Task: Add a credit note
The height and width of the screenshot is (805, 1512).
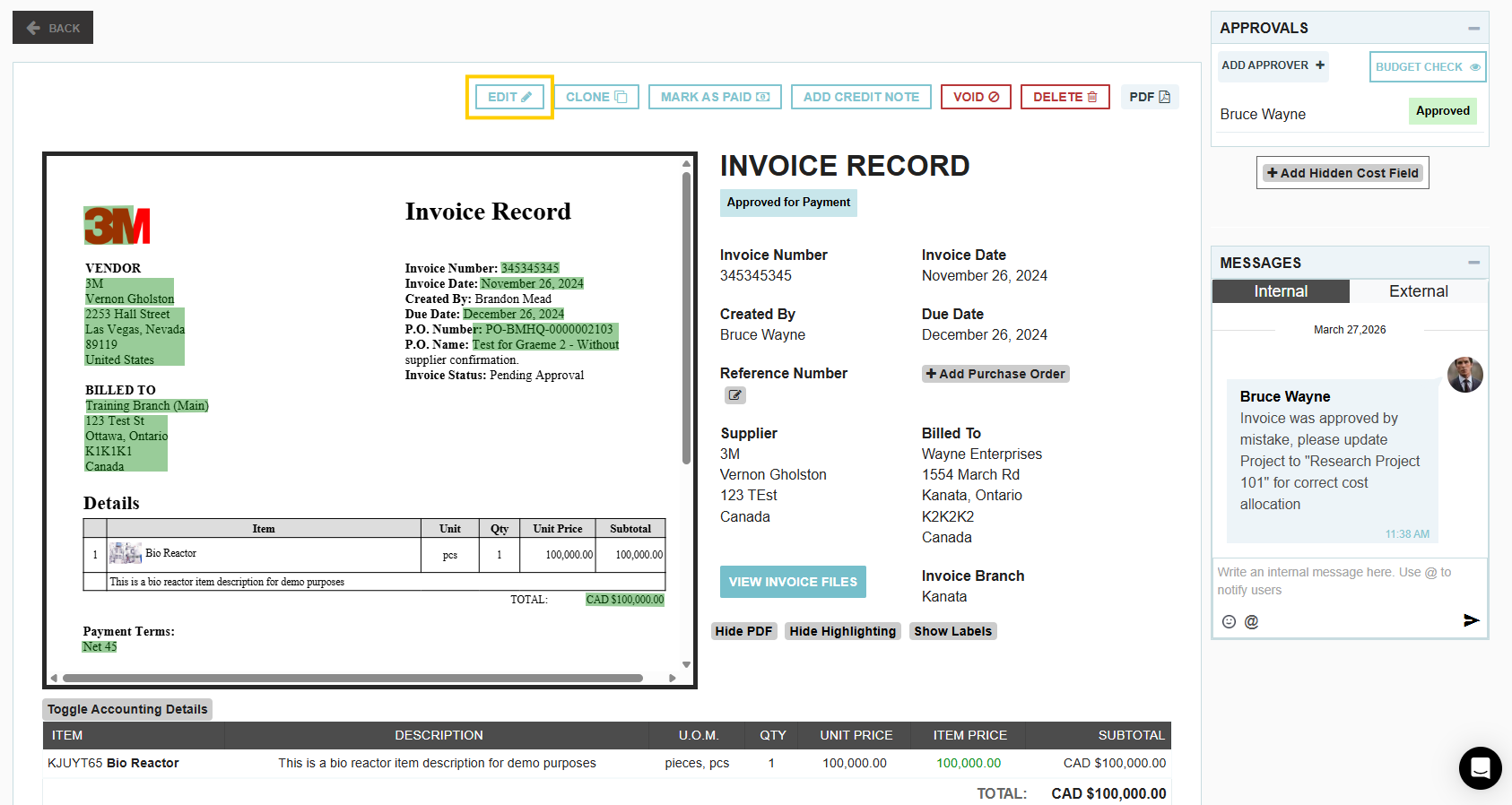Action: 861,97
